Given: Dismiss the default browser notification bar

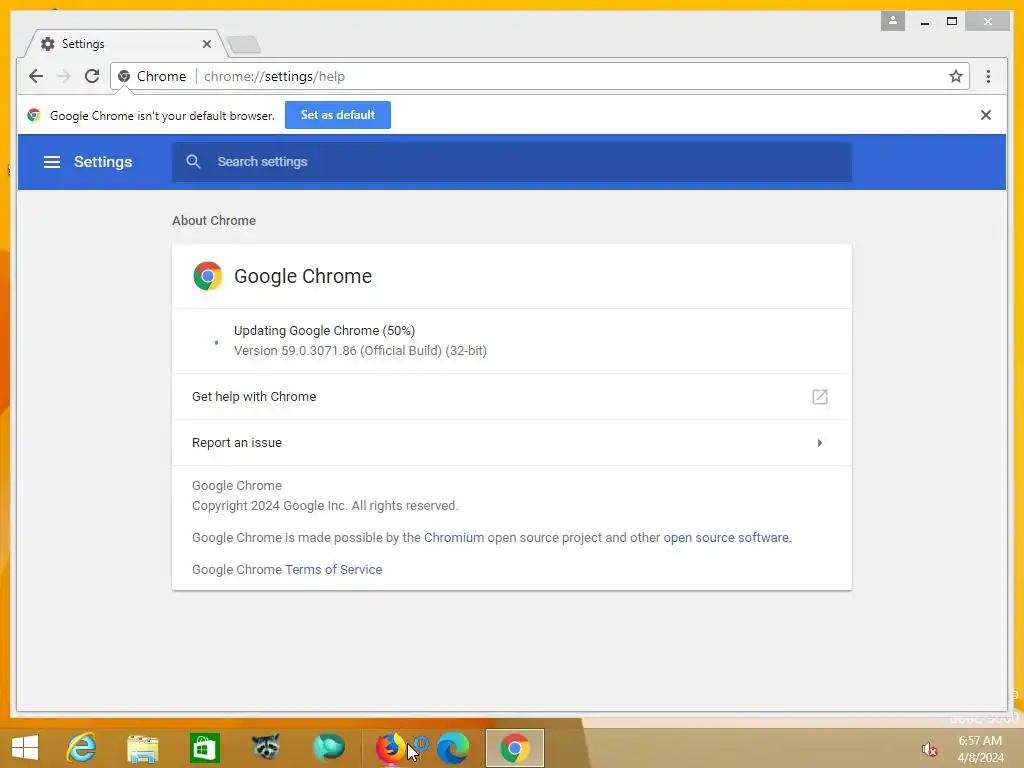Looking at the screenshot, I should [x=985, y=115].
